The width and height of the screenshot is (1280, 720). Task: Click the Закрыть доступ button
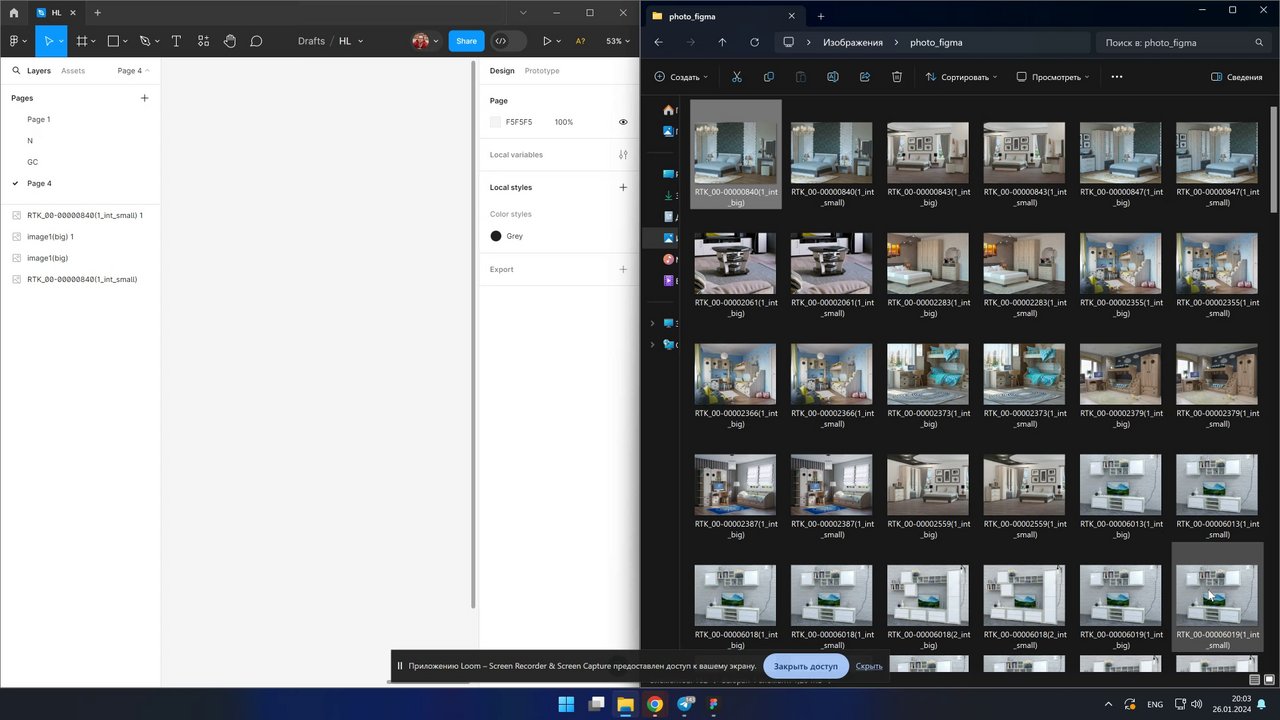click(x=805, y=666)
